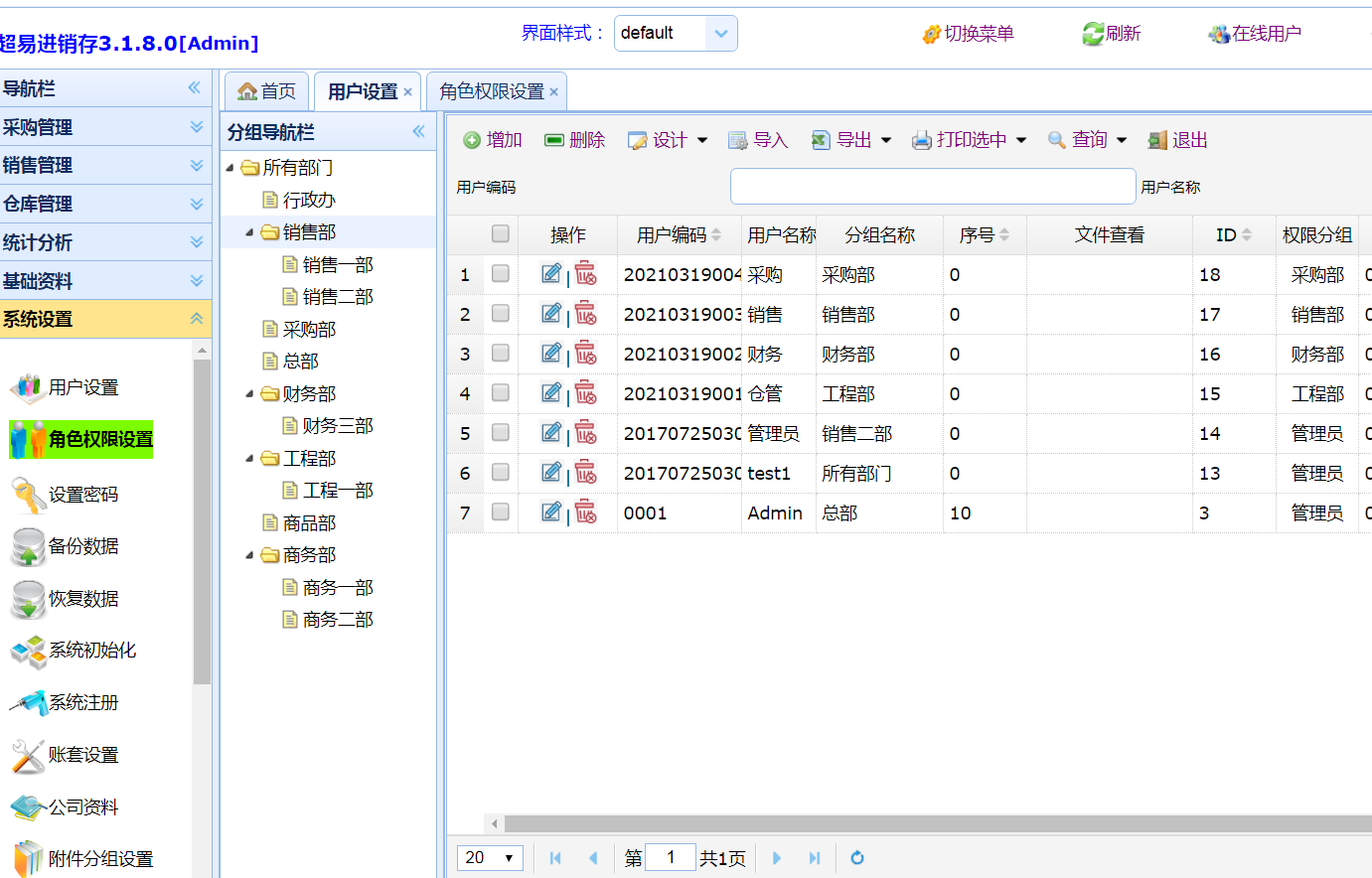Click the 用户编码 search input field
Image resolution: width=1372 pixels, height=878 pixels.
click(932, 187)
